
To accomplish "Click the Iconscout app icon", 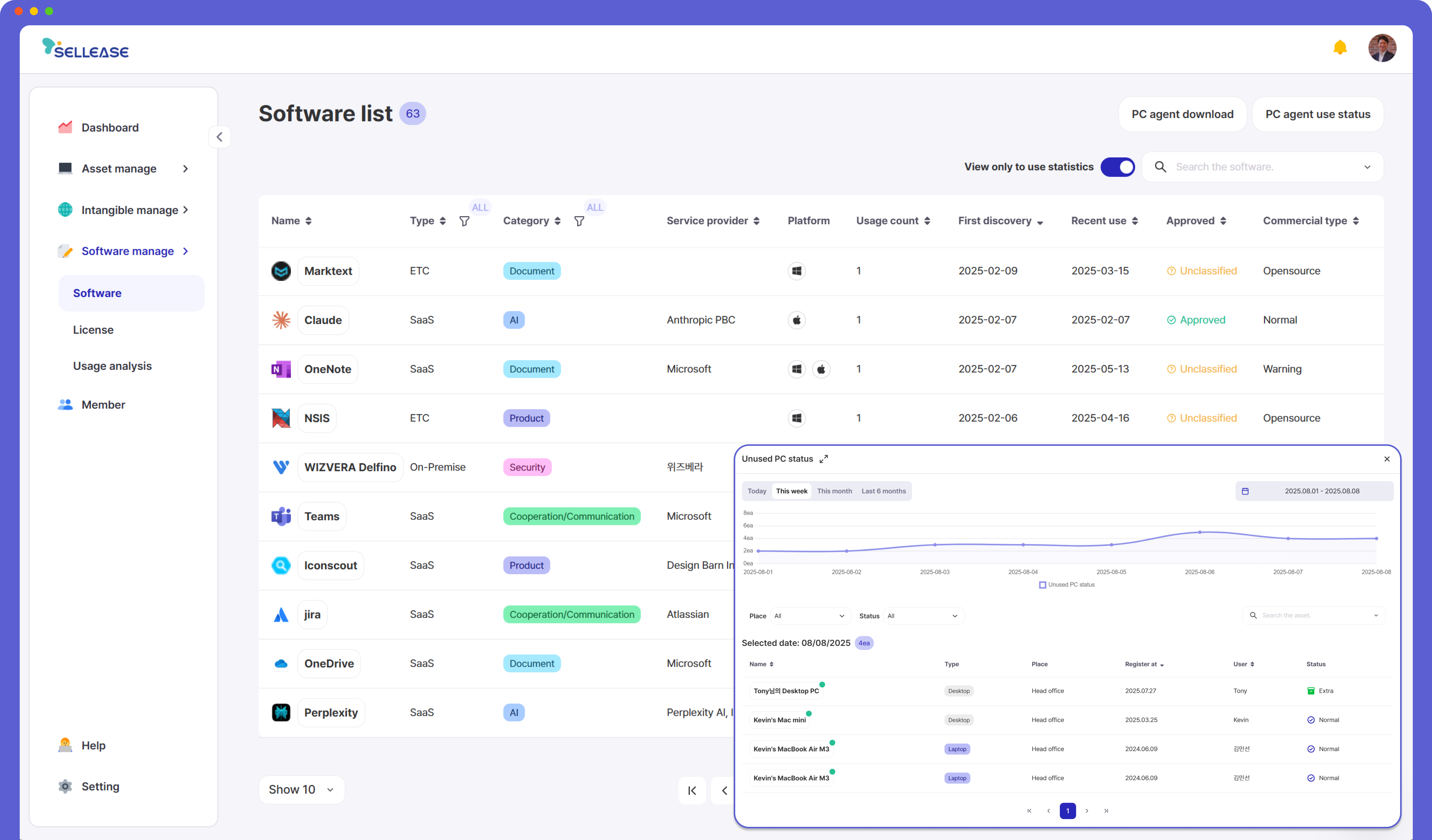I will (281, 565).
